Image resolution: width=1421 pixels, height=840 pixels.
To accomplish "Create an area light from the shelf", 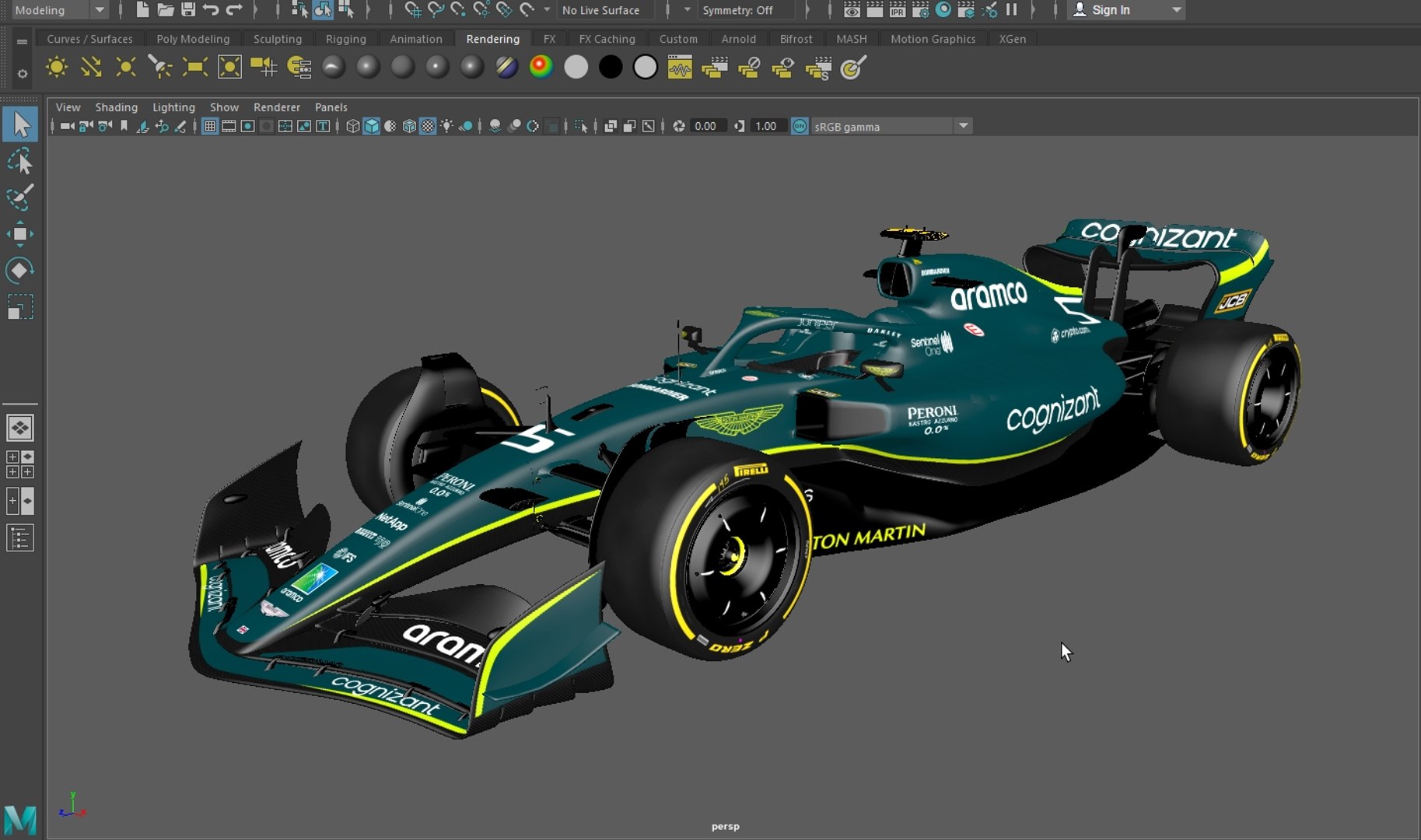I will (194, 68).
